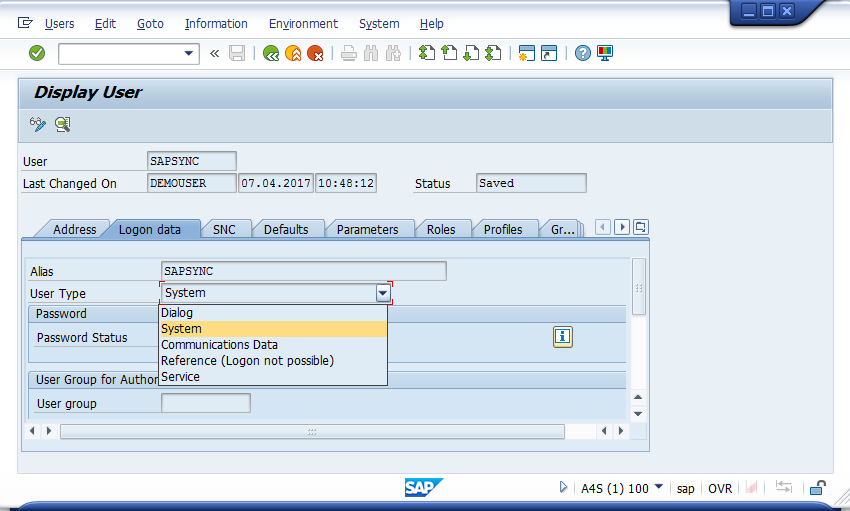Open the tab list button
The width and height of the screenshot is (850, 511).
(x=641, y=227)
